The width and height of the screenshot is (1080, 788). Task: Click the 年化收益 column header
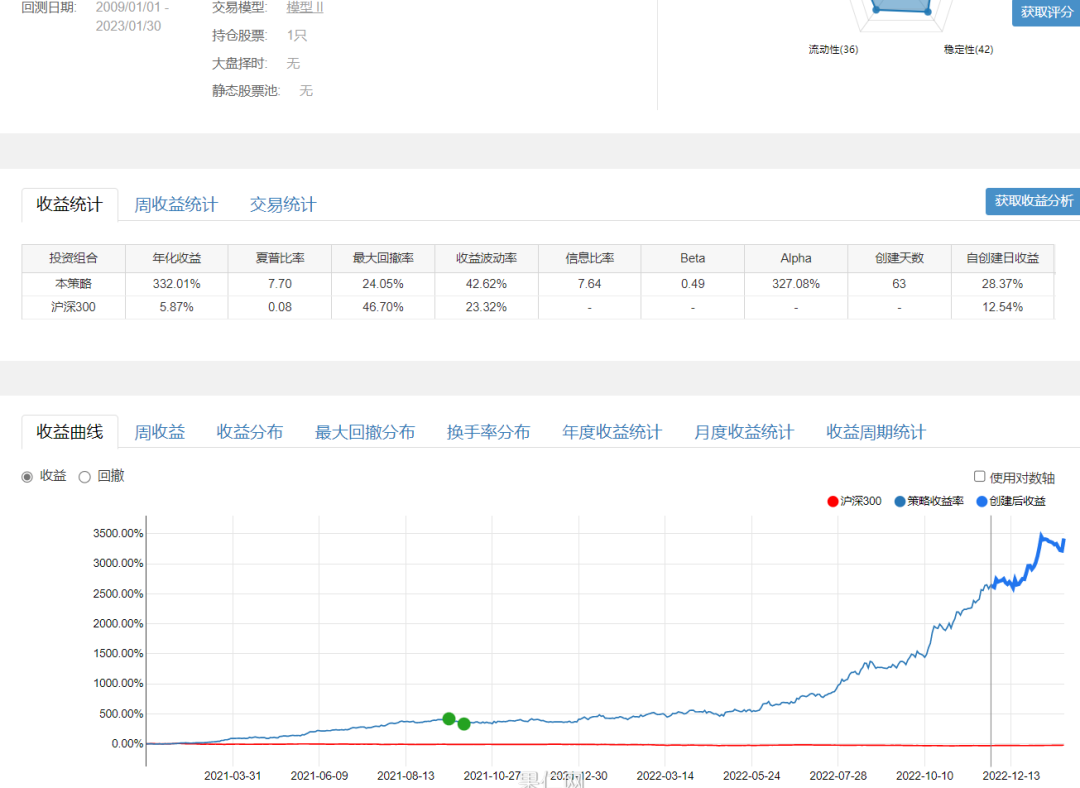click(177, 258)
